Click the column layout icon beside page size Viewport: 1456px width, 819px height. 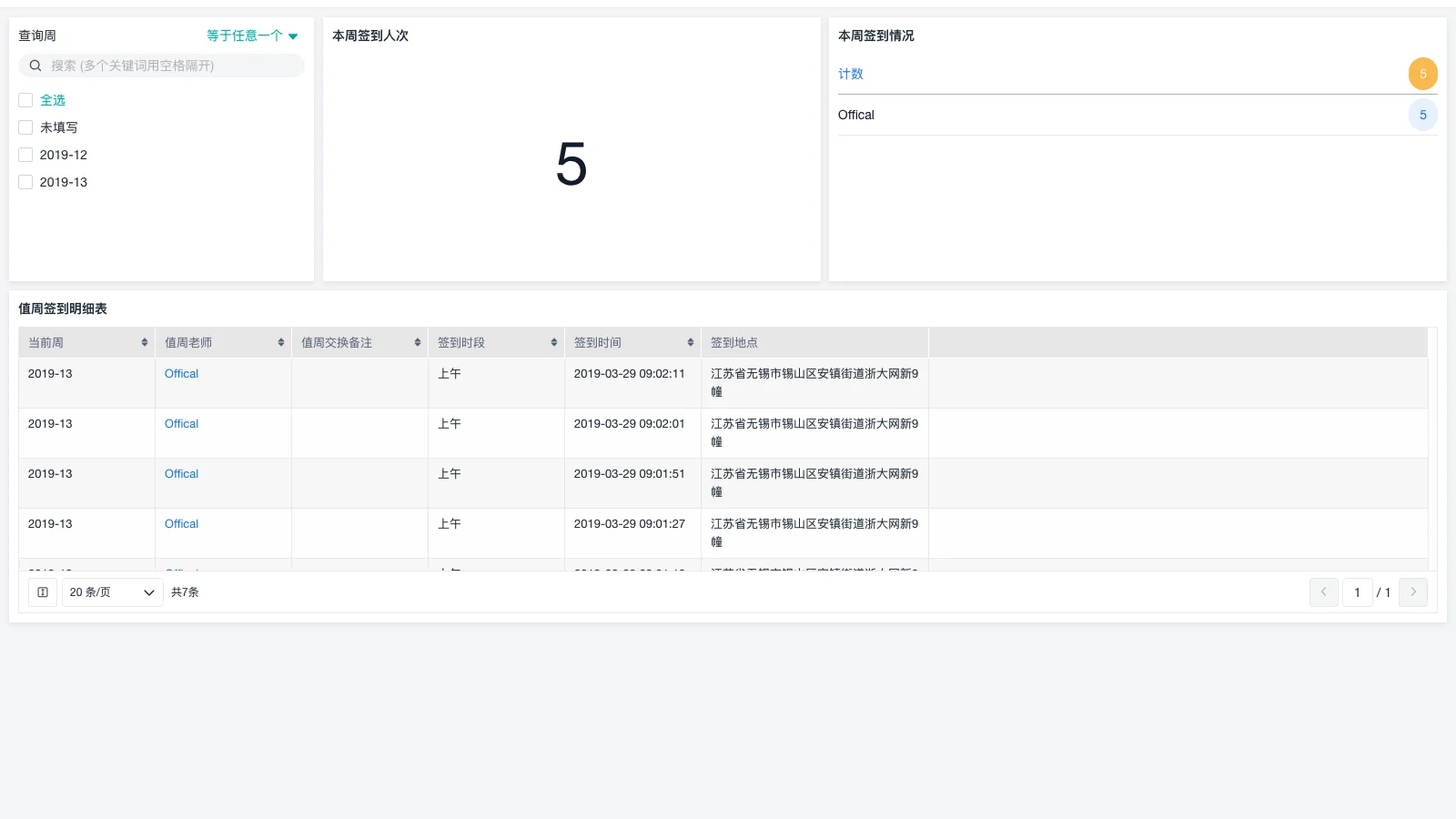(x=43, y=592)
